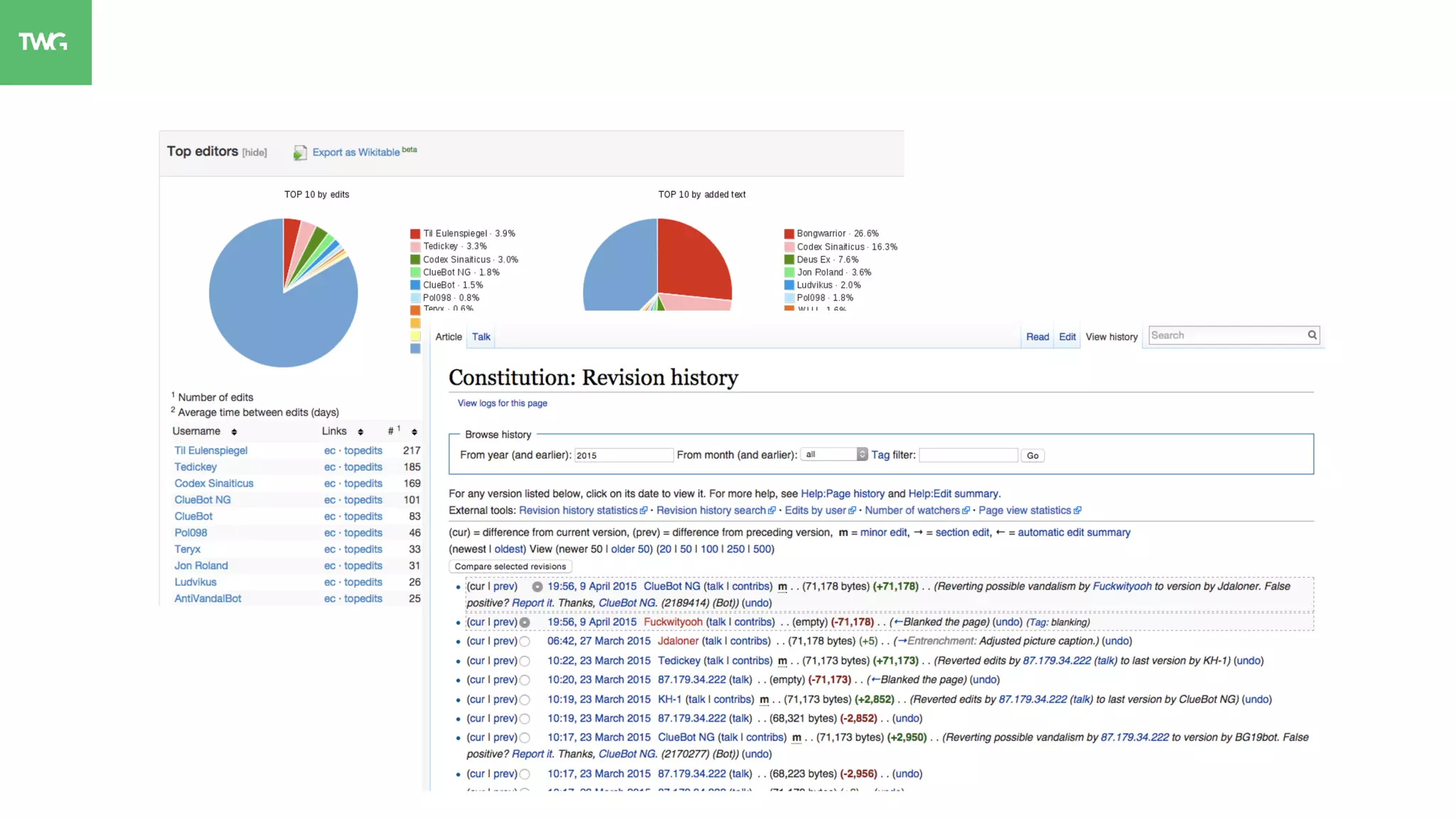Image resolution: width=1456 pixels, height=819 pixels.
Task: Click the TWG logo
Action: (44, 42)
